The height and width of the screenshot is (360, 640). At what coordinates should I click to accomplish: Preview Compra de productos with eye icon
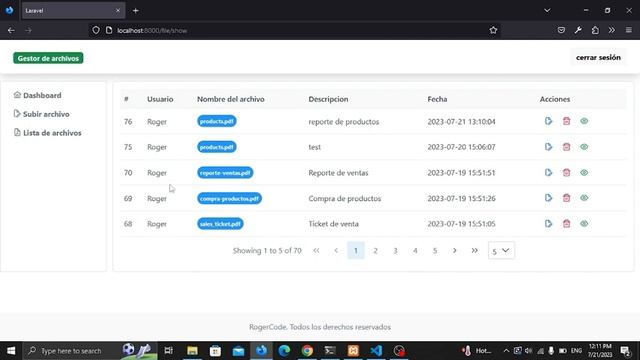click(x=584, y=198)
